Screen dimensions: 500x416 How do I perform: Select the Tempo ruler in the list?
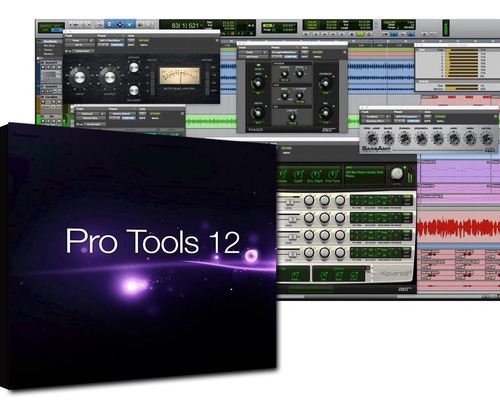tap(48, 50)
